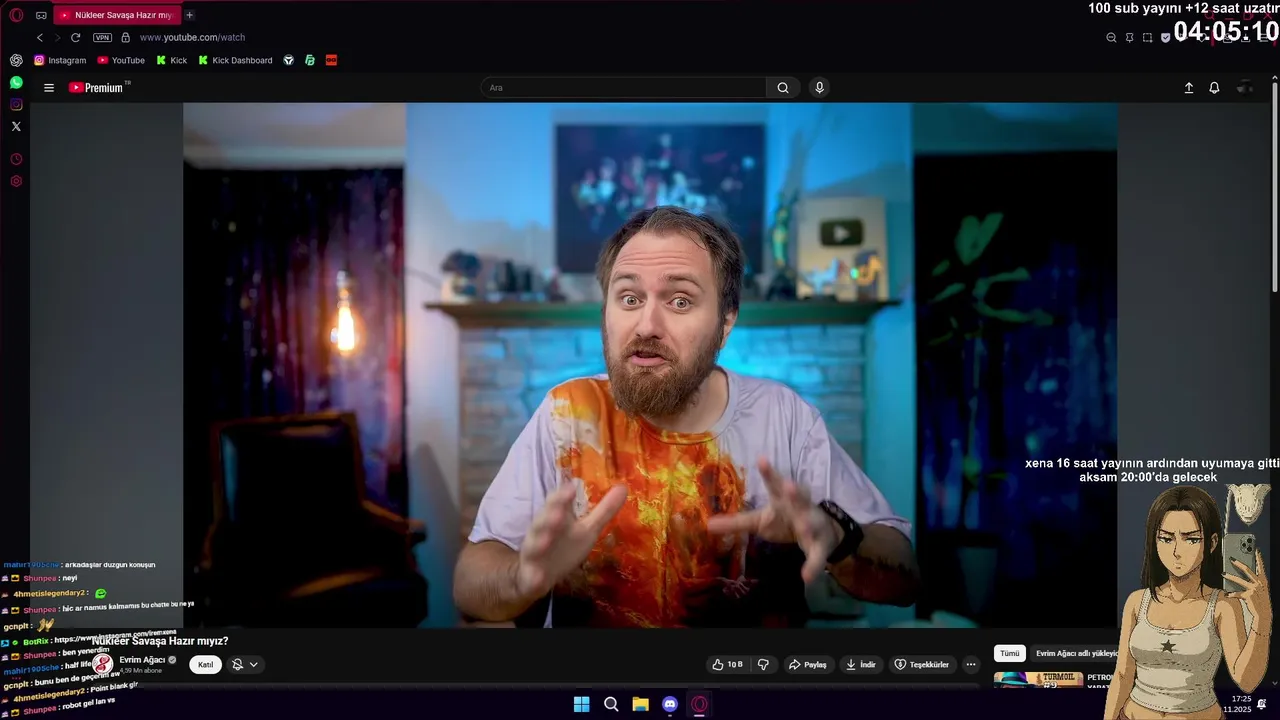This screenshot has height=720, width=1280.
Task: Open the red square icon bookmark
Action: pyautogui.click(x=331, y=60)
